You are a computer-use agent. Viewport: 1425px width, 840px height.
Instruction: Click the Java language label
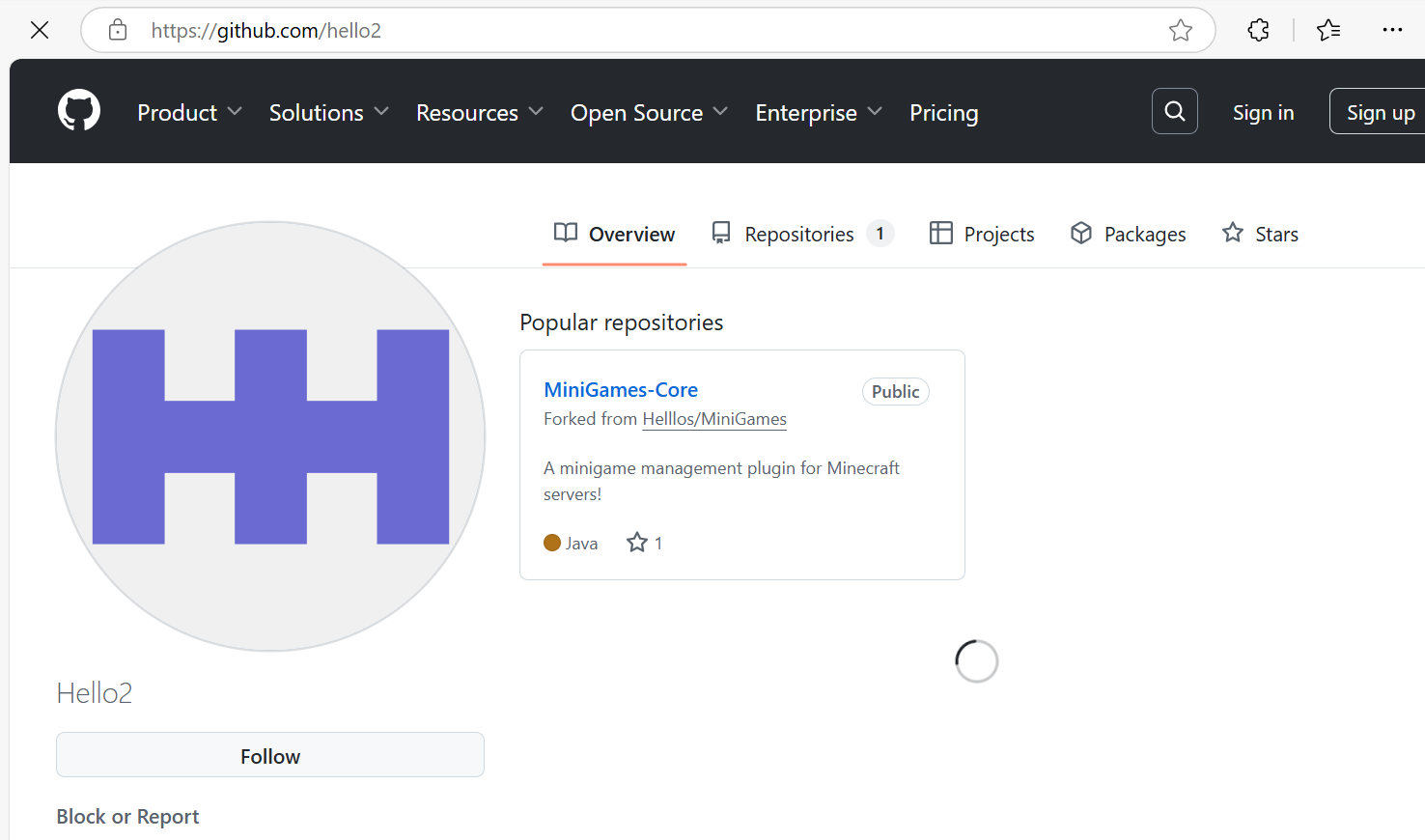tap(581, 544)
